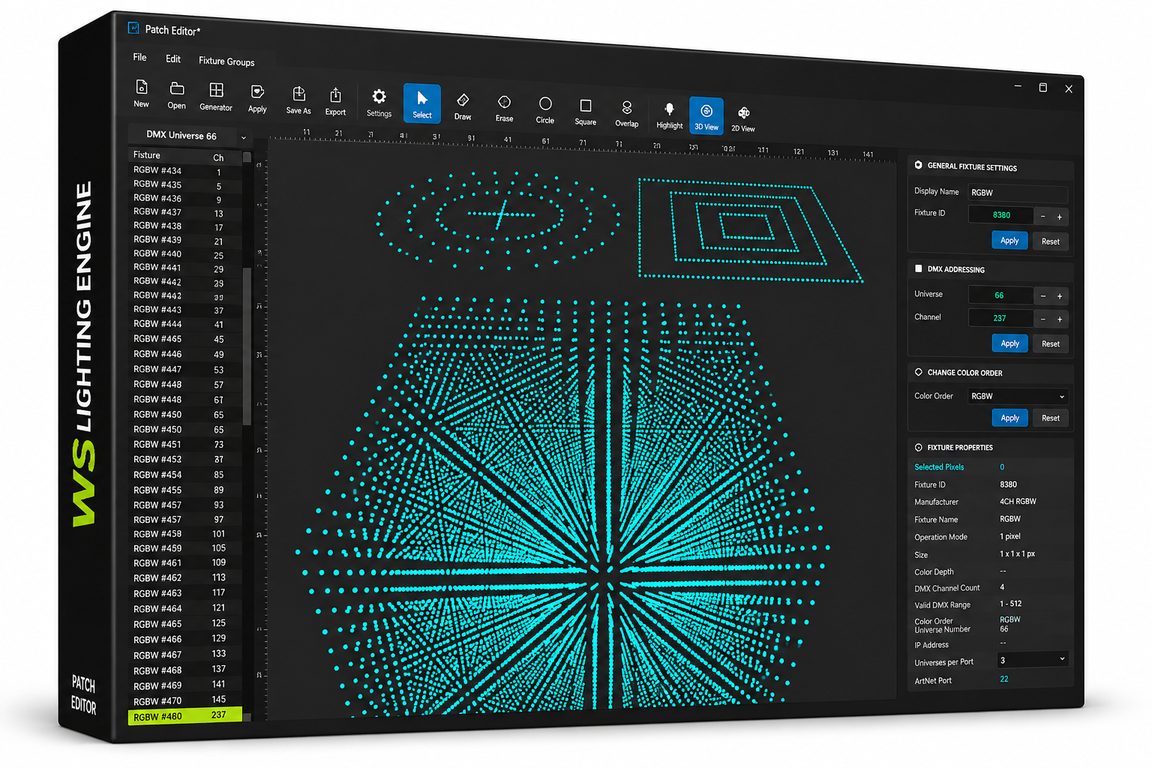
Task: Open the Edit menu
Action: click(173, 59)
